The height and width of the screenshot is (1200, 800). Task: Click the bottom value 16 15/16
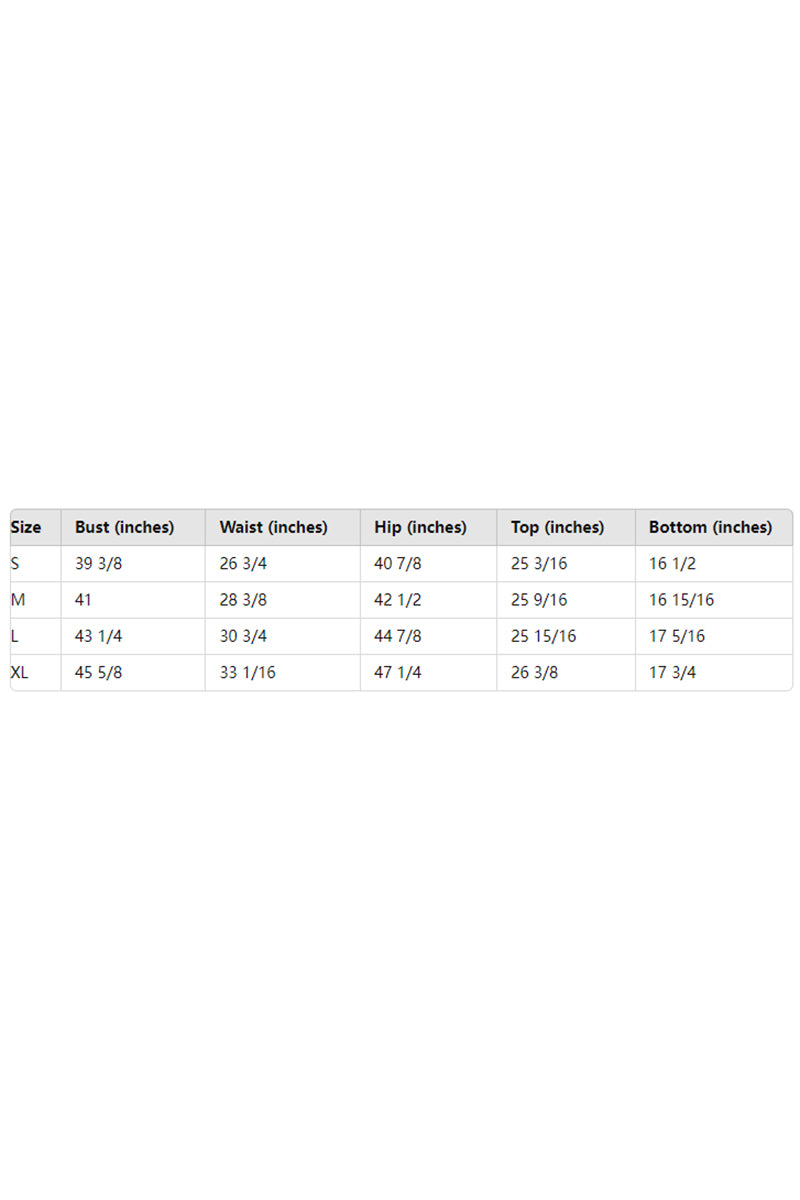[x=681, y=600]
